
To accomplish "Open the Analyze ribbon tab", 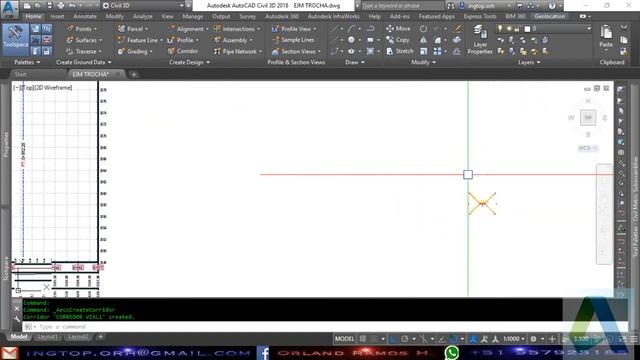I will pos(142,17).
